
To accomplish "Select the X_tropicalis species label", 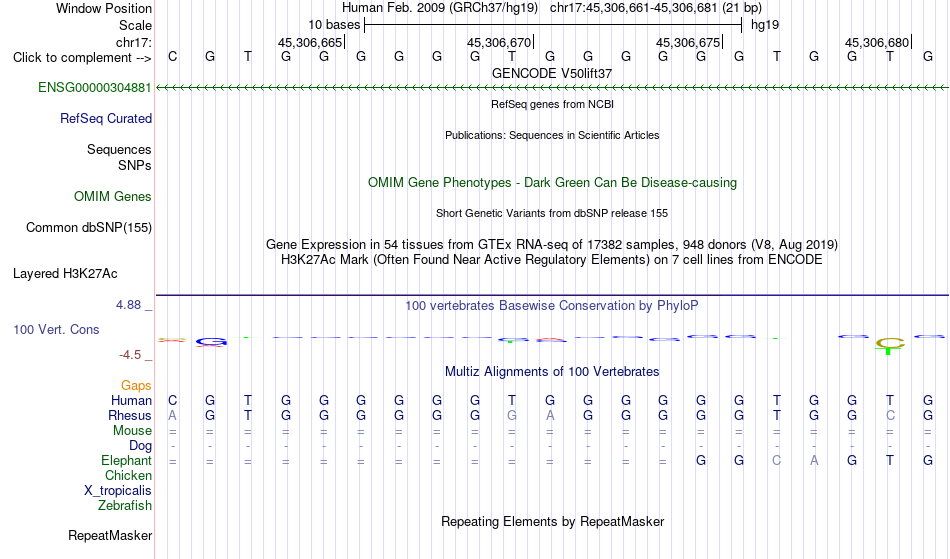I will [118, 491].
